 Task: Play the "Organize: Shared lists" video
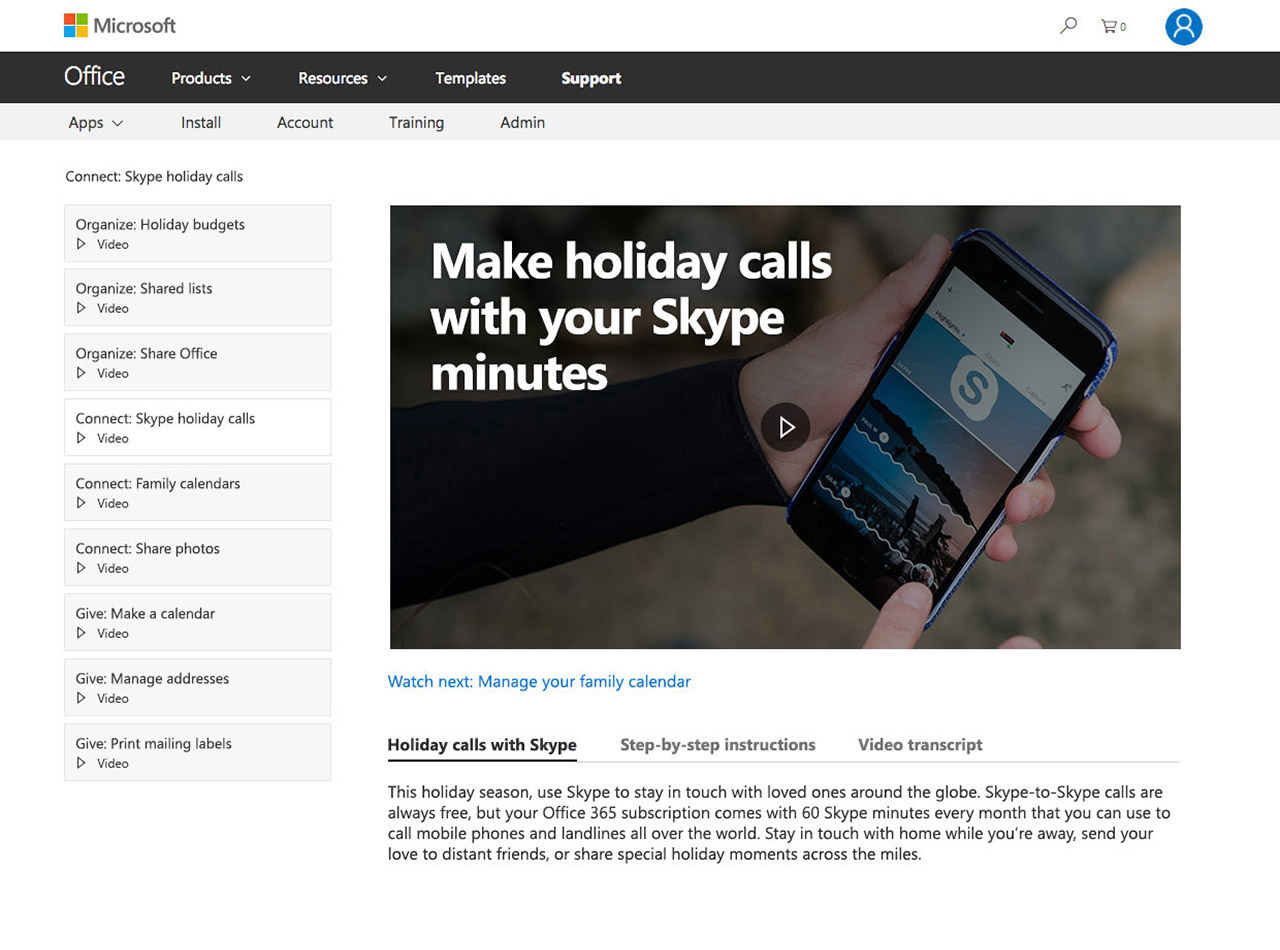(x=197, y=297)
